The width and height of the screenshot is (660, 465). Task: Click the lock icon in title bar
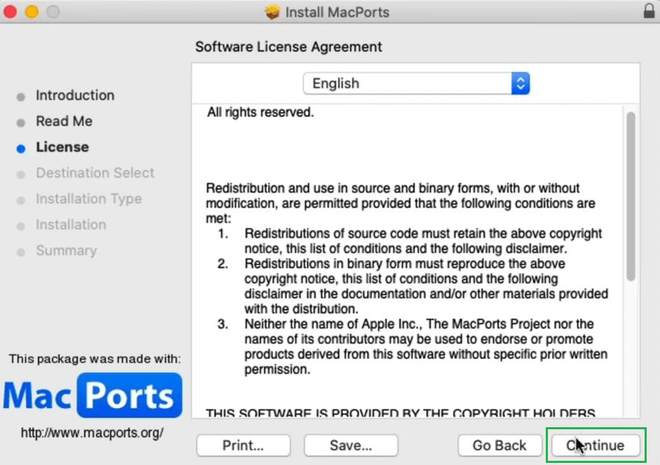click(649, 11)
